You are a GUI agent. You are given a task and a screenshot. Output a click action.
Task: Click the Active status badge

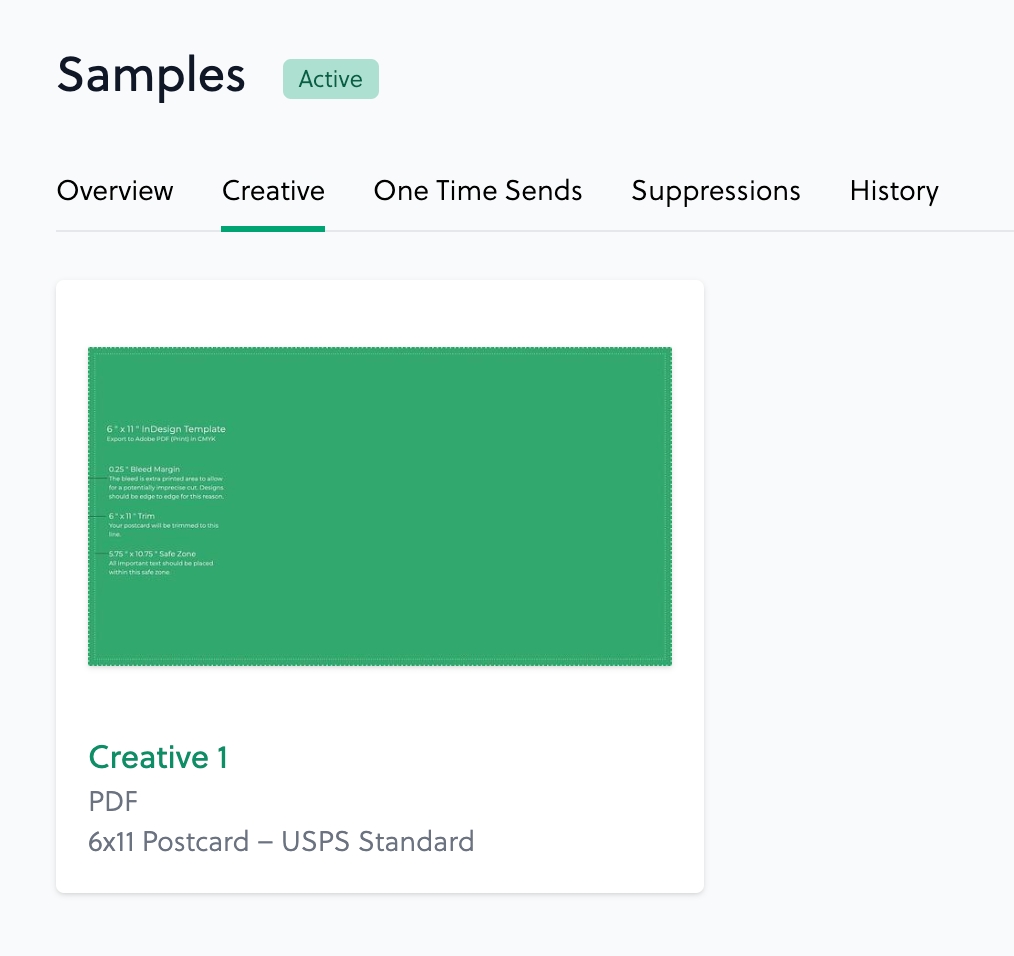[x=331, y=79]
